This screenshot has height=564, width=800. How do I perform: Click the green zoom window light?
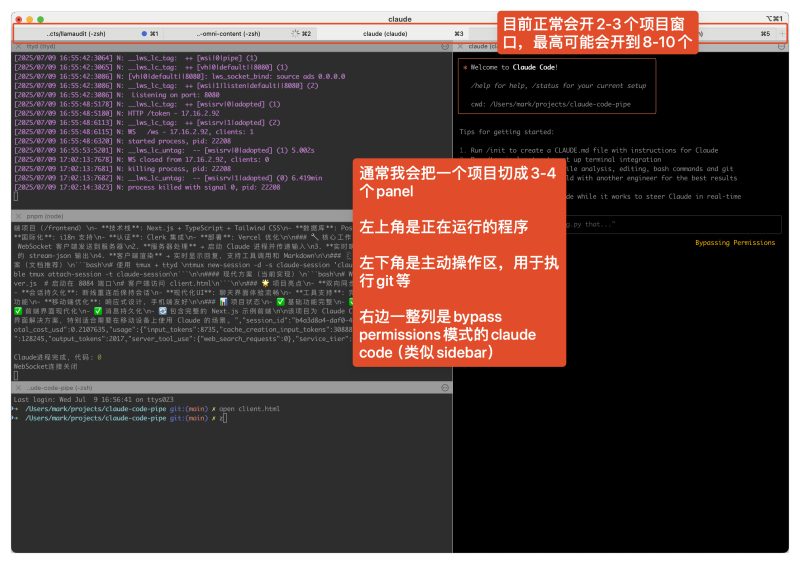point(40,19)
